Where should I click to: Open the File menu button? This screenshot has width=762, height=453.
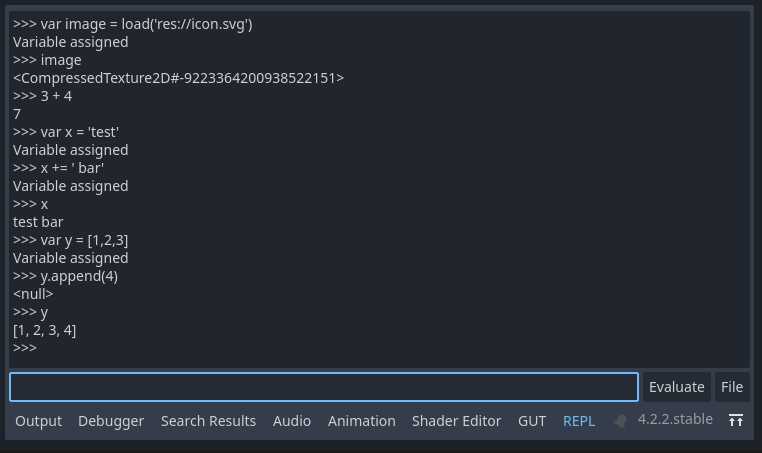(x=732, y=387)
